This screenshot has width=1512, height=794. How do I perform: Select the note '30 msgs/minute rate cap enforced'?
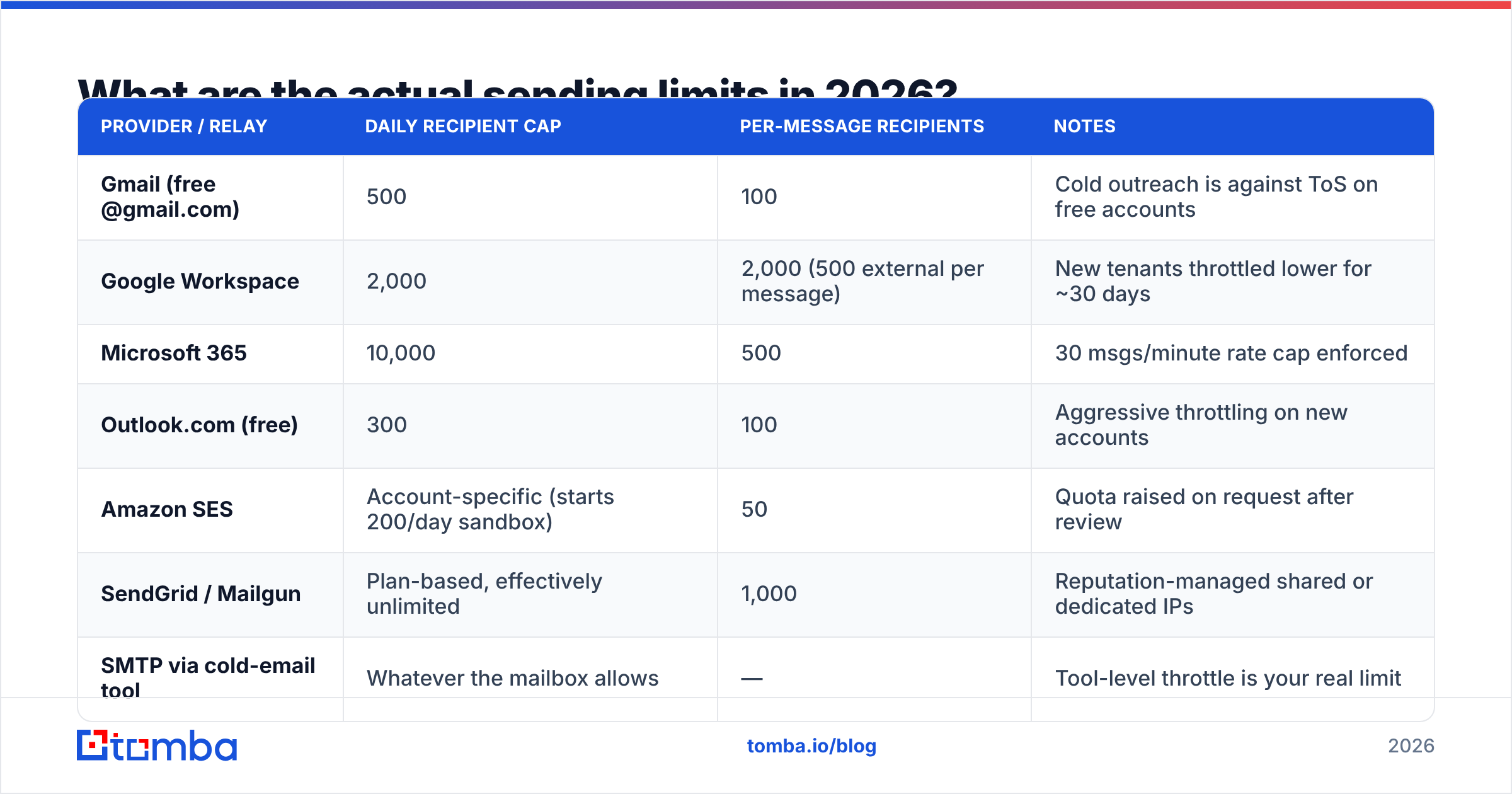[x=1231, y=353]
